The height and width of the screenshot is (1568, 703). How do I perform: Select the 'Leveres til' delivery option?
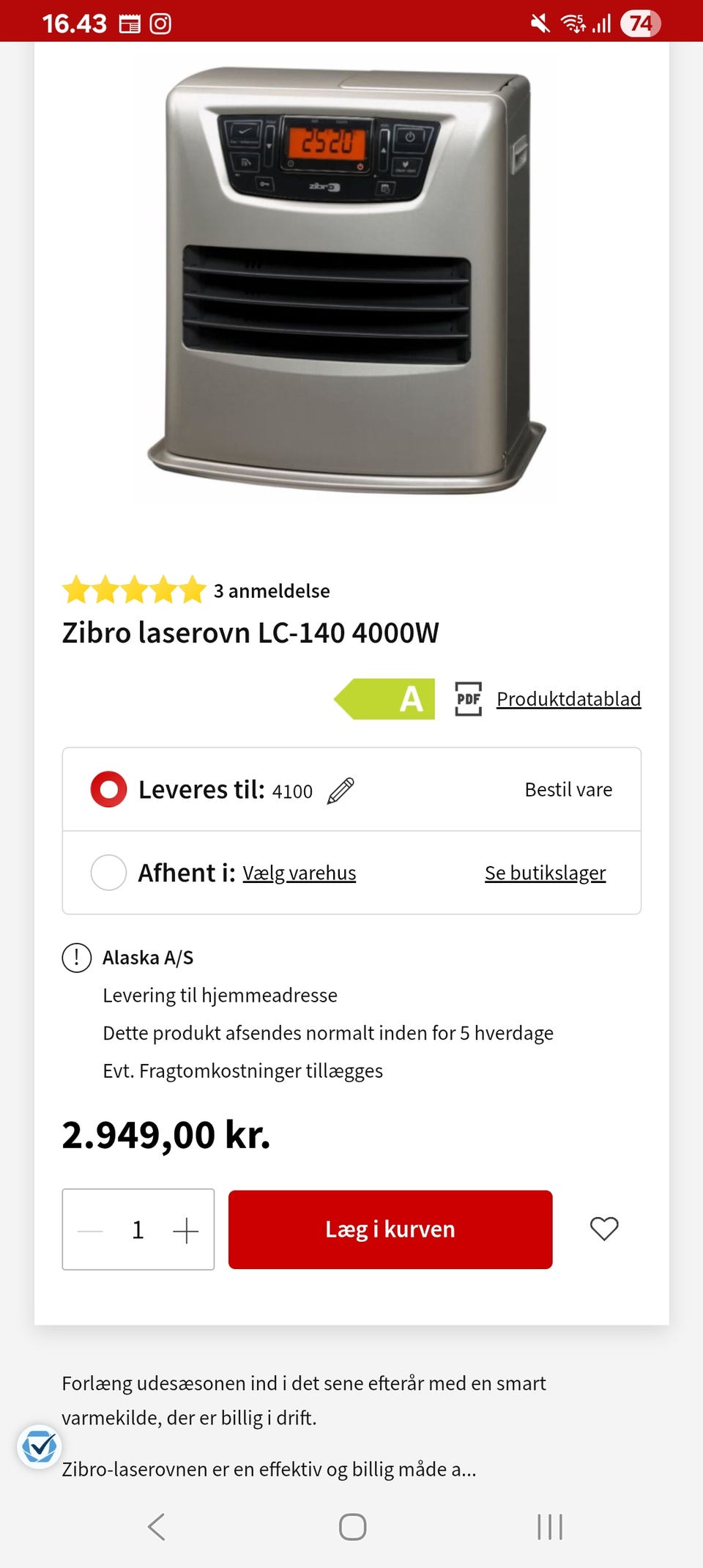[x=108, y=789]
